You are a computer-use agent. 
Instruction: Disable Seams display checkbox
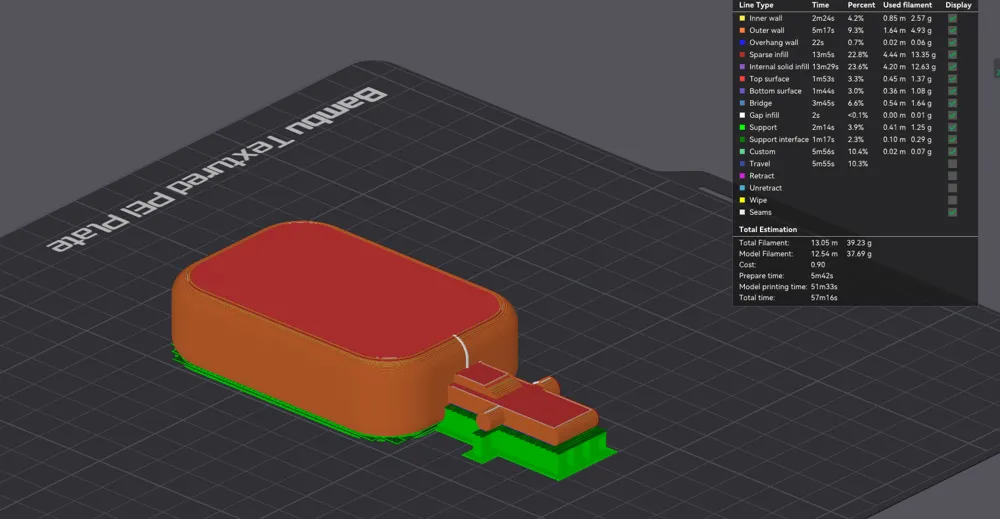(x=952, y=212)
